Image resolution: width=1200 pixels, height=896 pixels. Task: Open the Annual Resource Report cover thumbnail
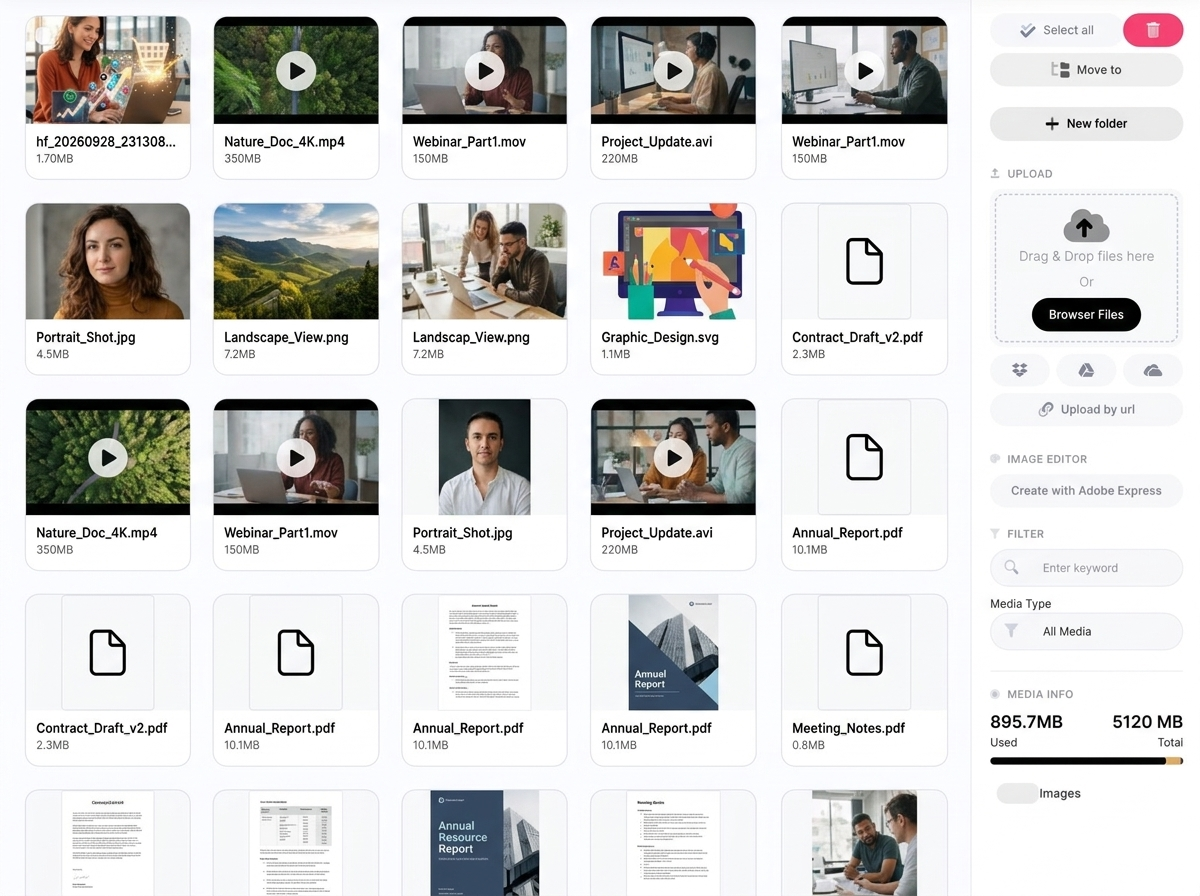(x=485, y=843)
